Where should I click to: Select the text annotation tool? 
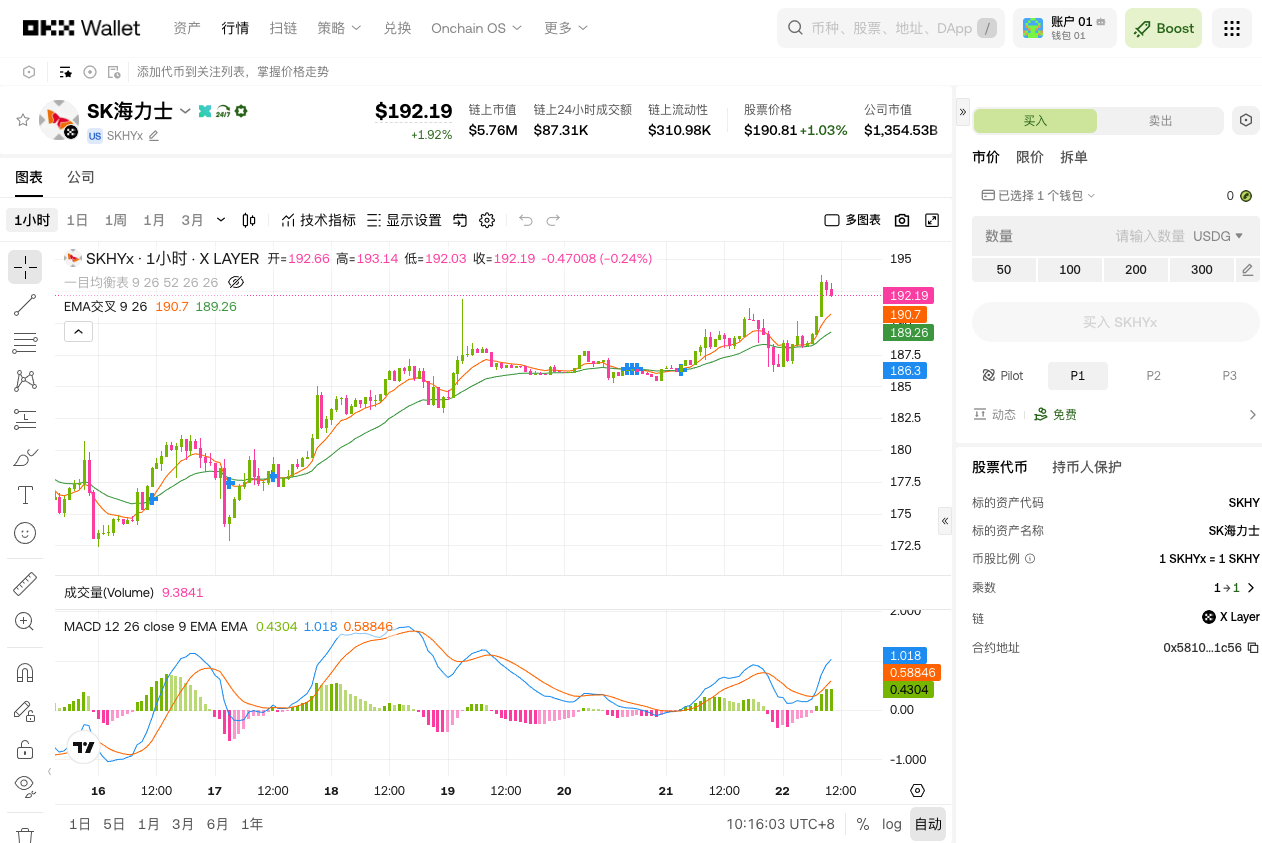(25, 495)
